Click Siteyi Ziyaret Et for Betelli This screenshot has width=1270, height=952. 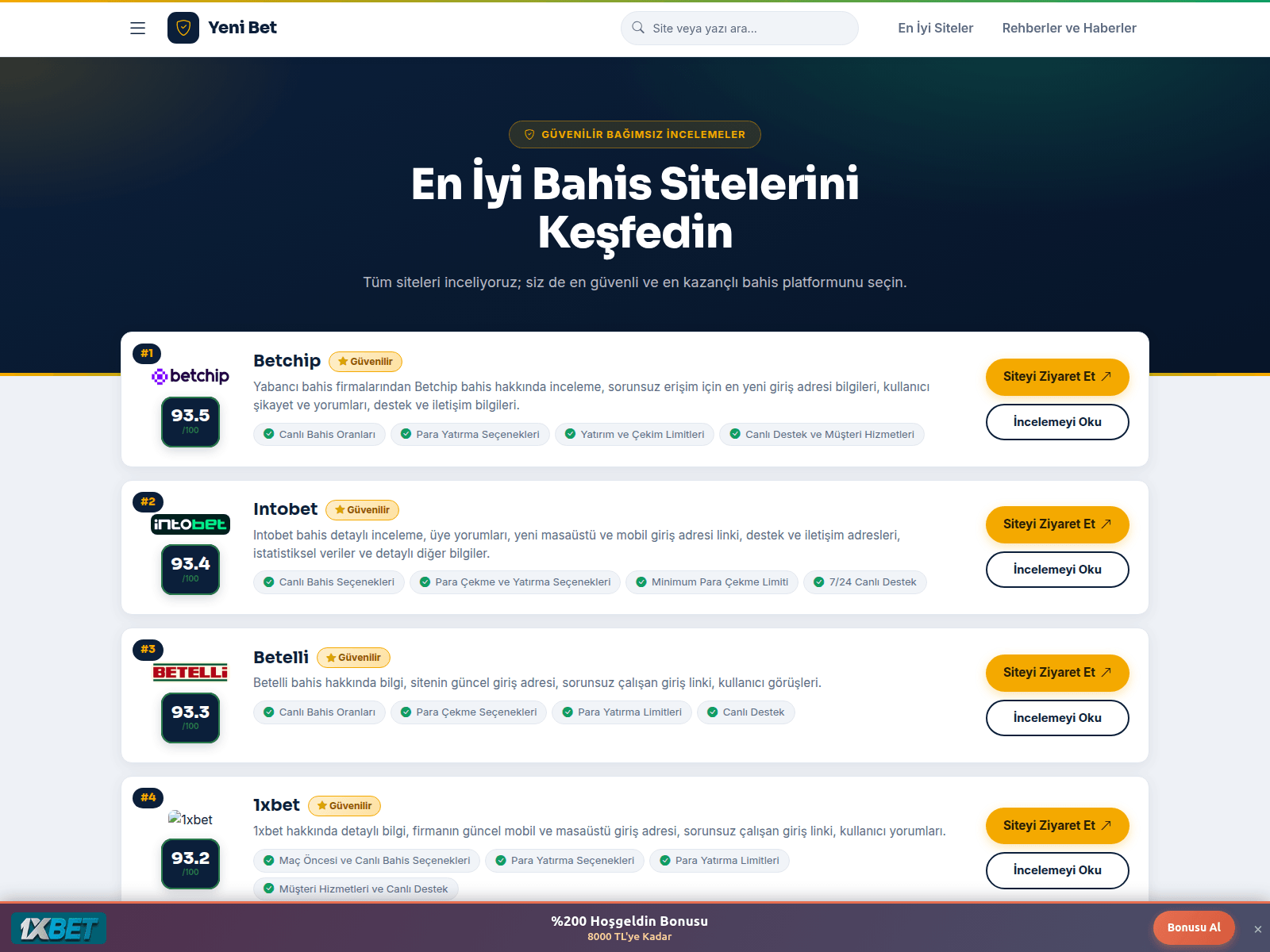pyautogui.click(x=1057, y=673)
